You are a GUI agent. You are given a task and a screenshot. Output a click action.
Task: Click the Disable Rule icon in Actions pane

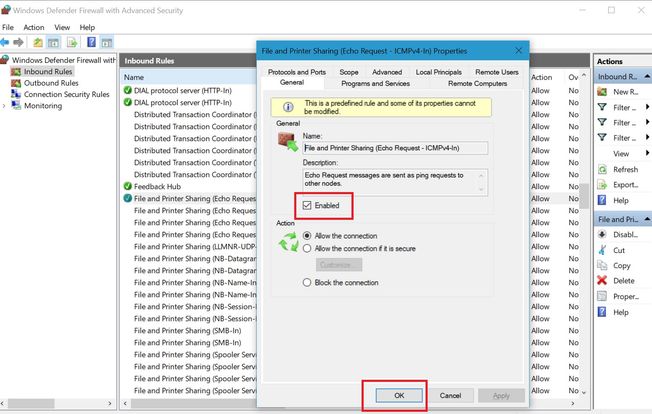602,234
